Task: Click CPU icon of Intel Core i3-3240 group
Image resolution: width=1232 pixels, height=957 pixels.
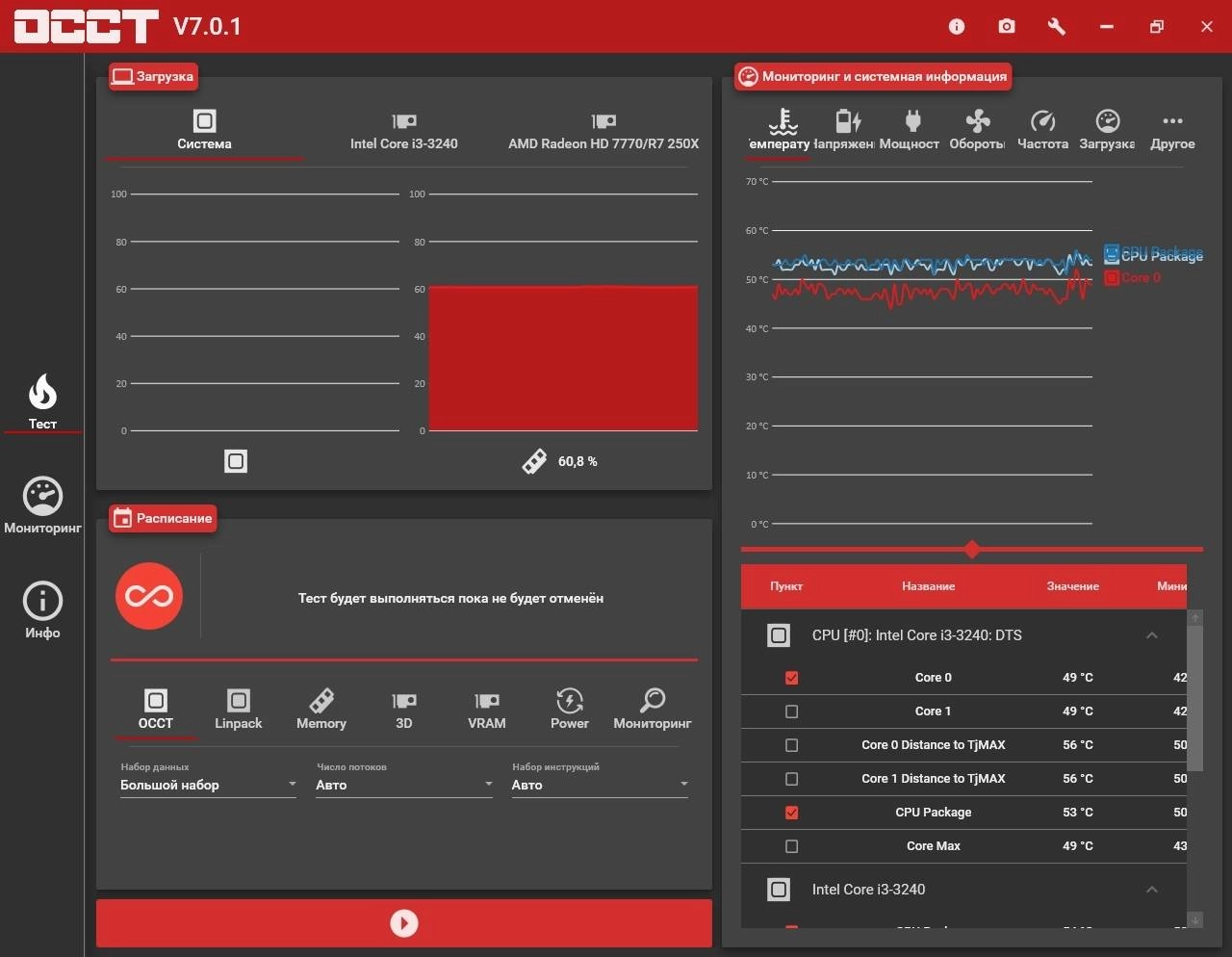Action: pos(779,890)
